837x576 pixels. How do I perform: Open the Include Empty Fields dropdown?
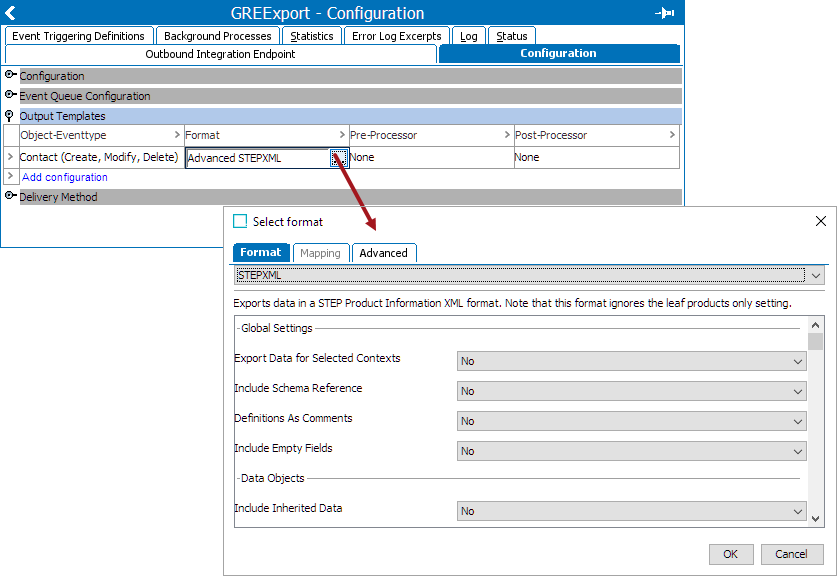click(798, 451)
